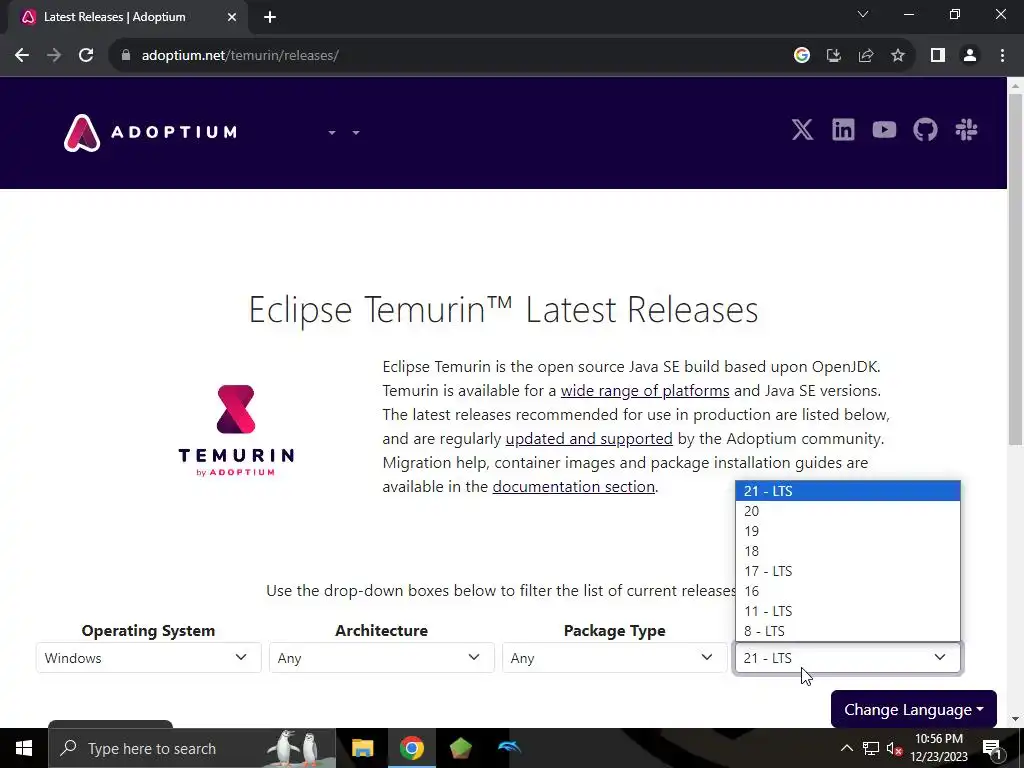Open the Windows Start menu
Image resolution: width=1024 pixels, height=768 pixels.
24,748
